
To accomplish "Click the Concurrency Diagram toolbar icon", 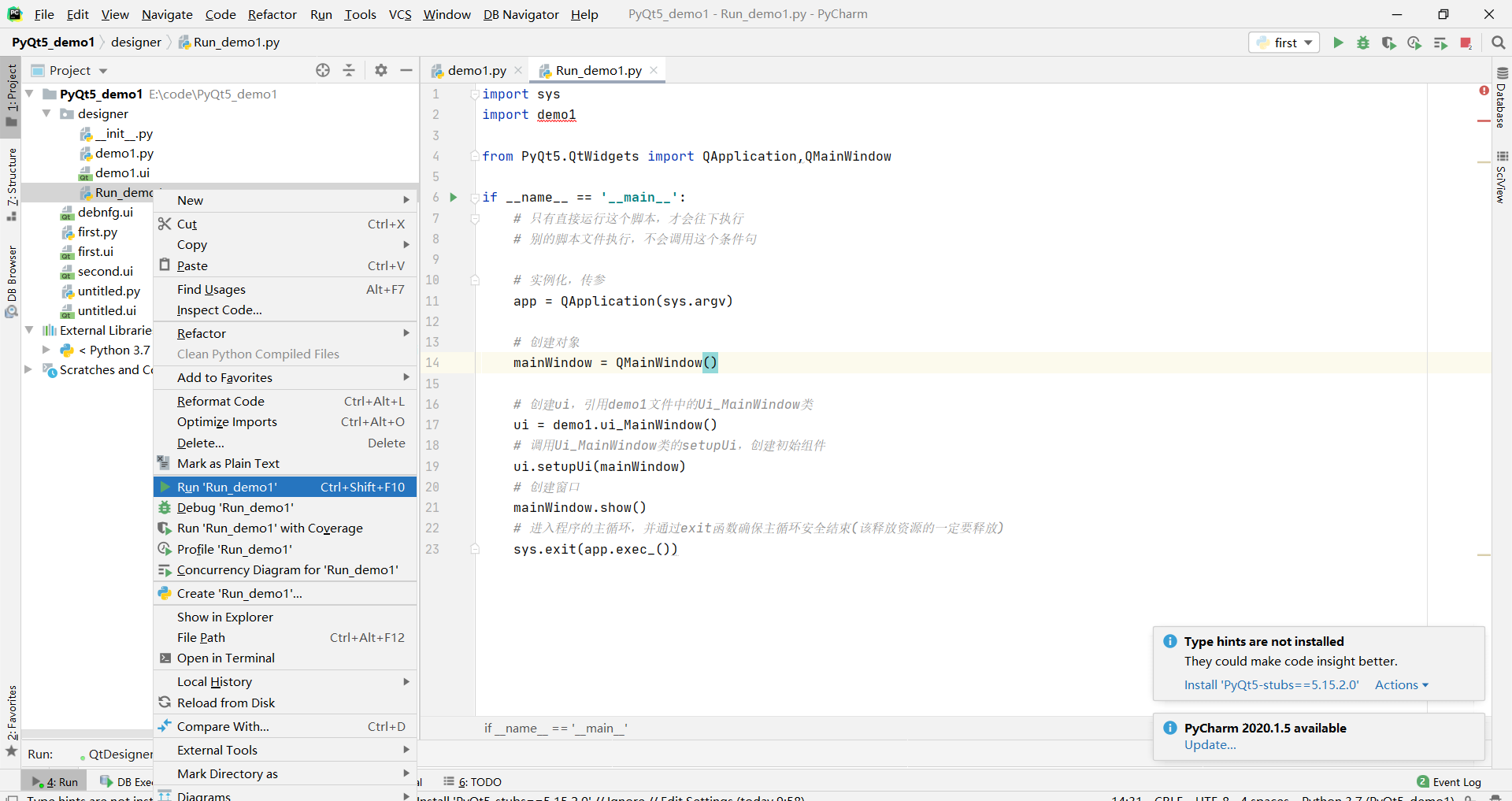I will point(1440,43).
